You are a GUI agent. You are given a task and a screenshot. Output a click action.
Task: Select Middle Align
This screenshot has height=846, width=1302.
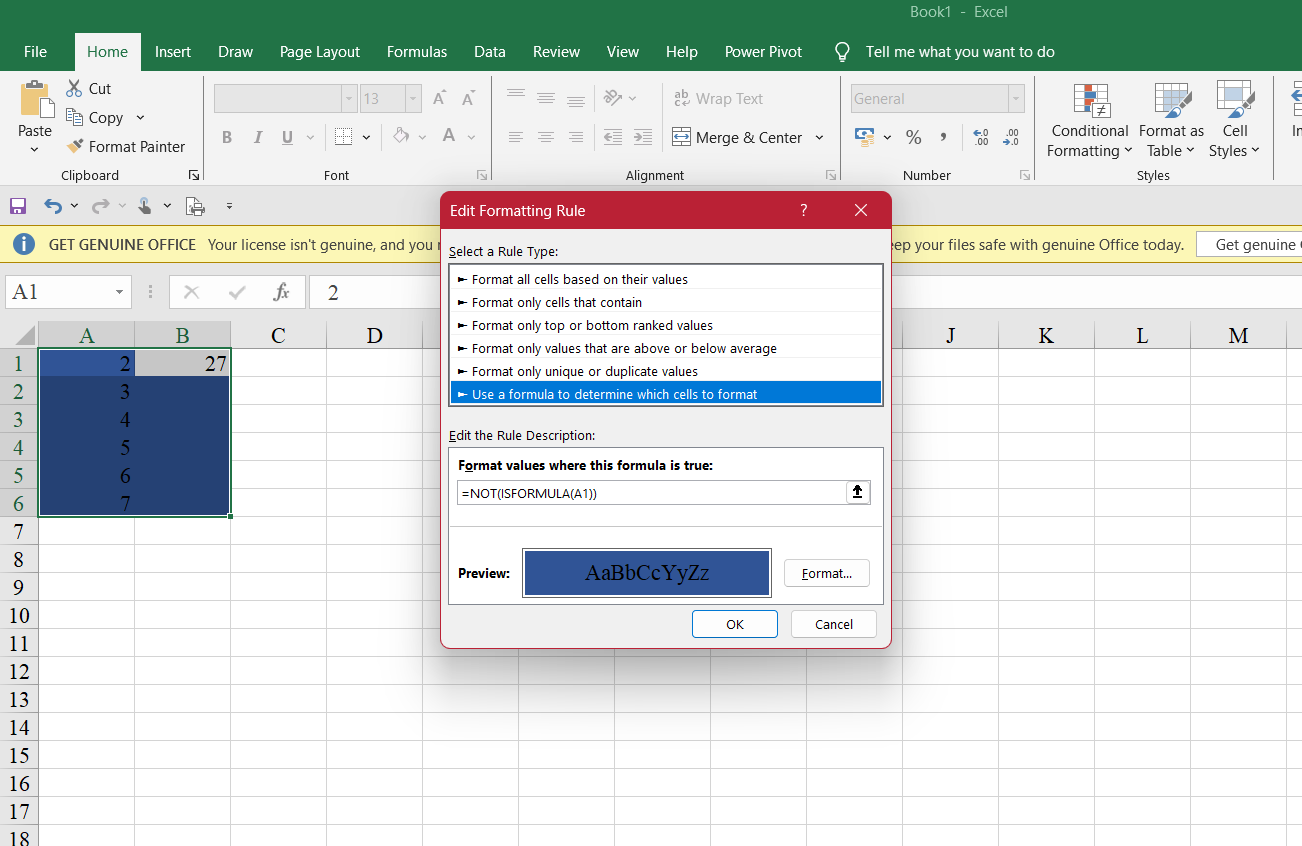tap(546, 98)
